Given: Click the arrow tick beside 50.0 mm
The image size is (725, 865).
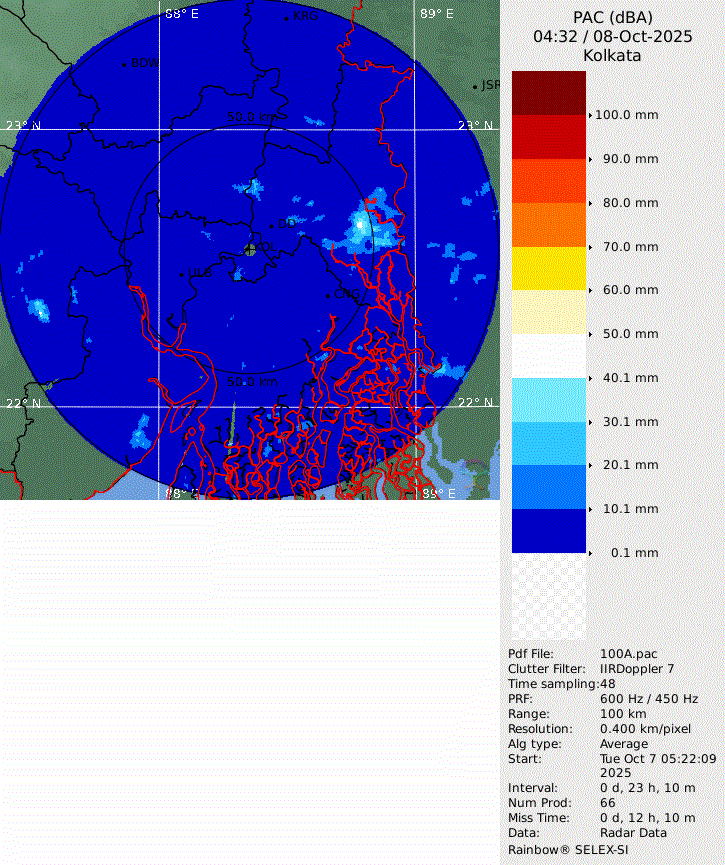Looking at the screenshot, I should tap(591, 334).
